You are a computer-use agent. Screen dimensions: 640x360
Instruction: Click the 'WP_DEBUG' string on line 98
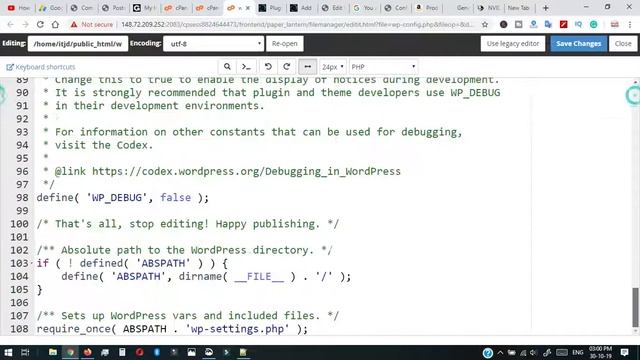(117, 198)
